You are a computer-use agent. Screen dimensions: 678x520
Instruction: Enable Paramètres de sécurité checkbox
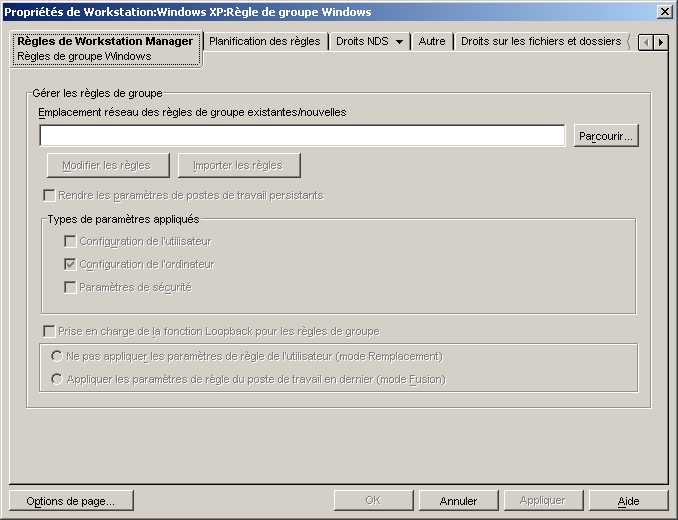70,287
